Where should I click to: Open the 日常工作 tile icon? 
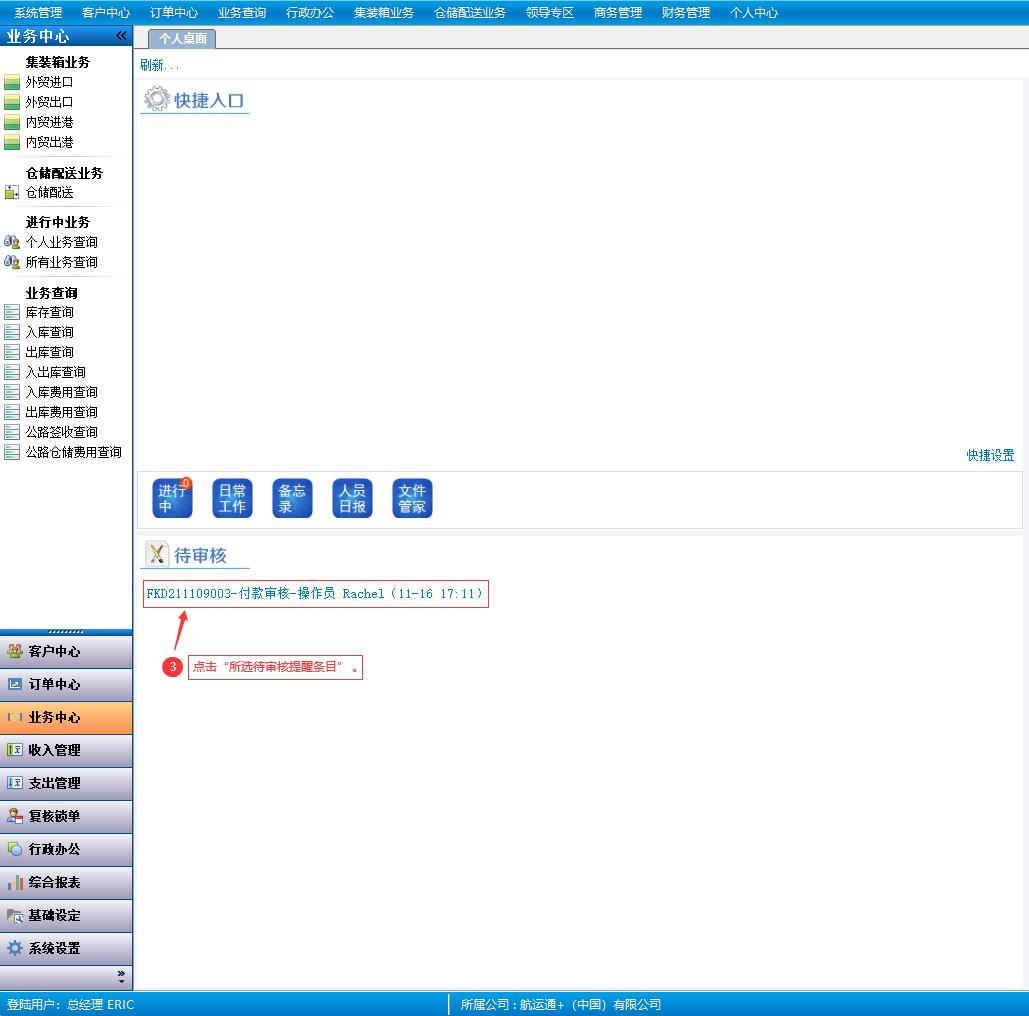coord(232,498)
